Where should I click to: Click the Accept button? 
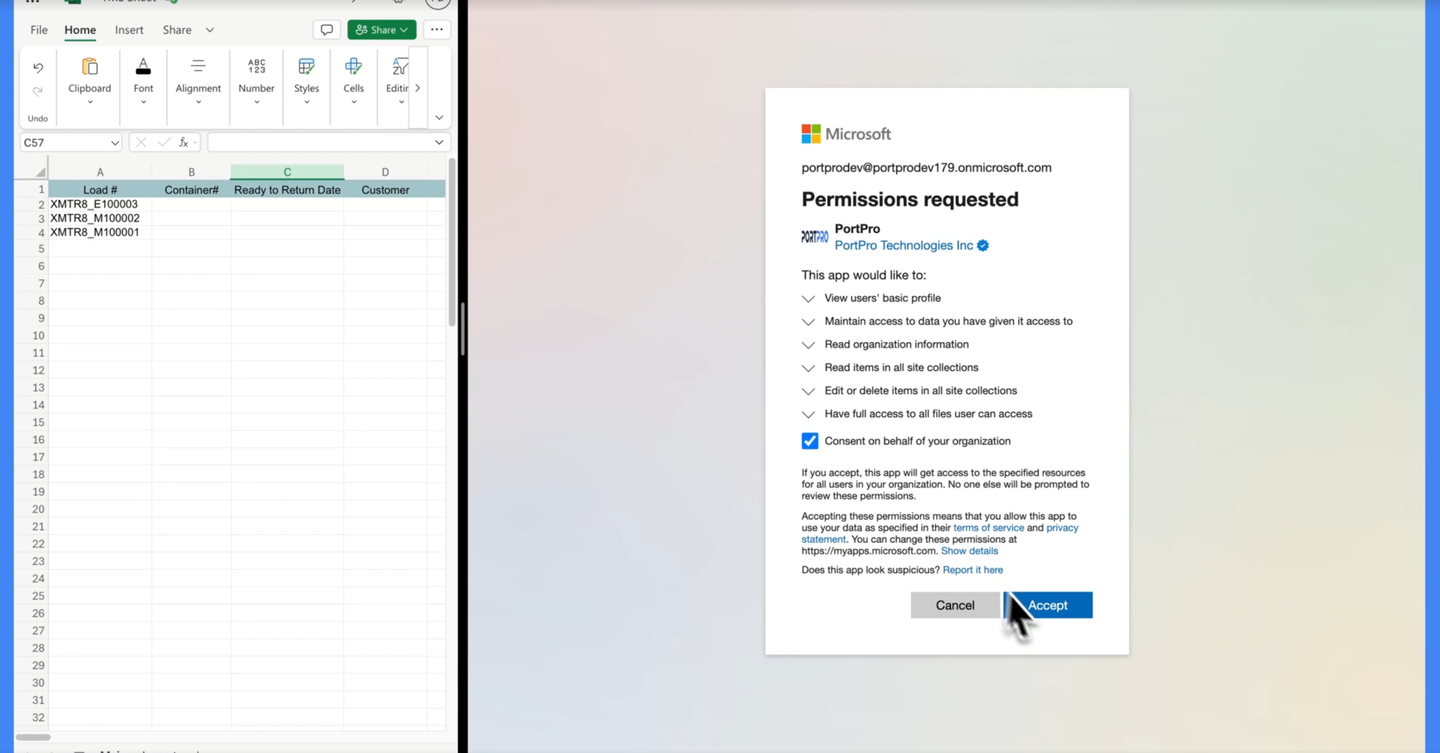coord(1048,605)
